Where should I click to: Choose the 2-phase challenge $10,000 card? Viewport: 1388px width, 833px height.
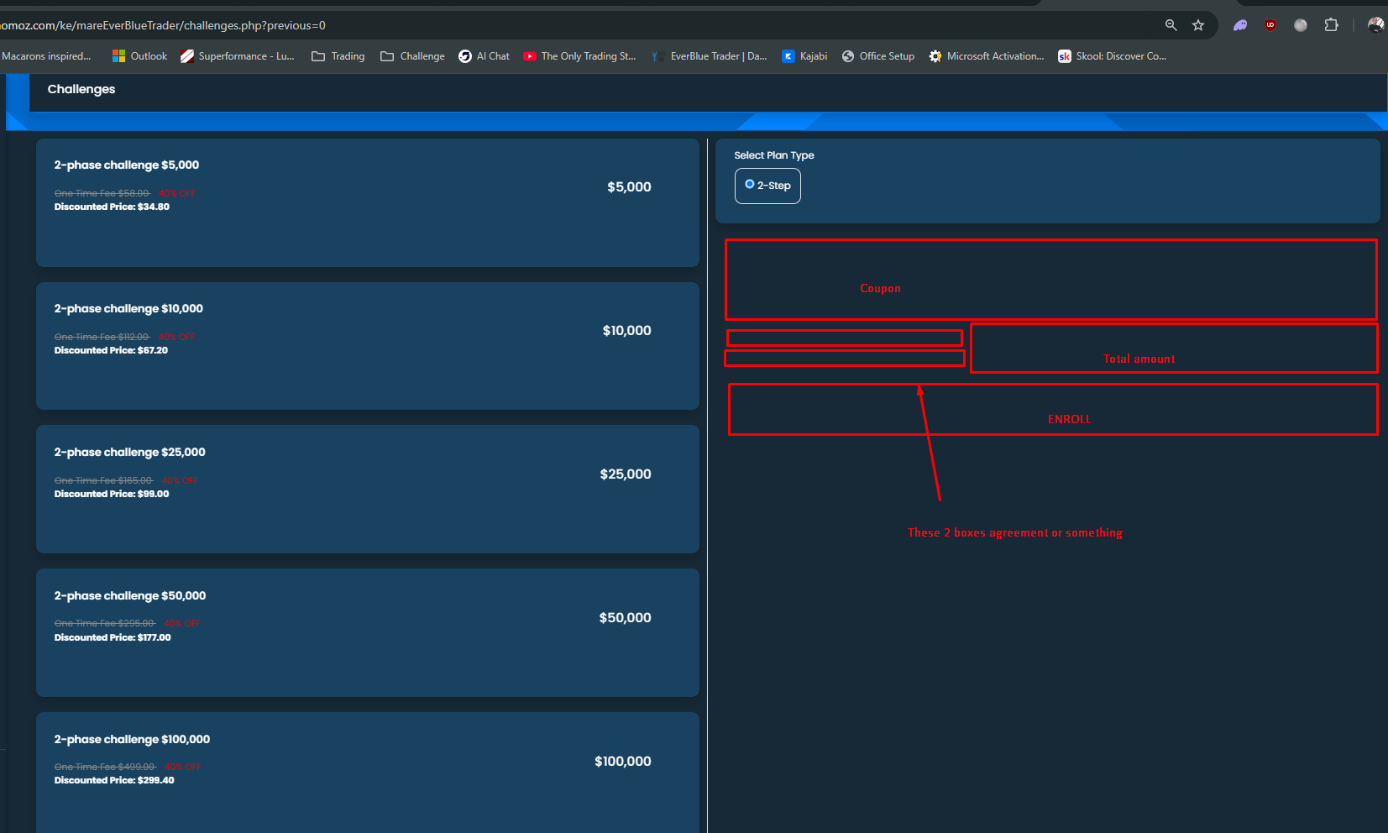click(x=367, y=346)
